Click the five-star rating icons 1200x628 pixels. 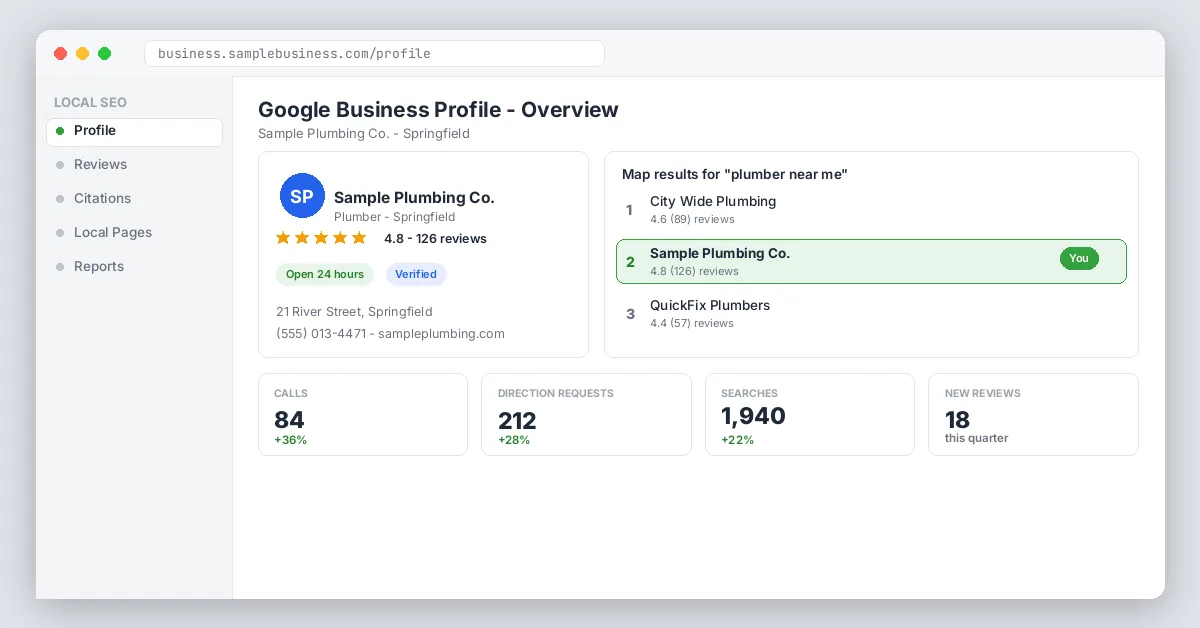pos(321,238)
